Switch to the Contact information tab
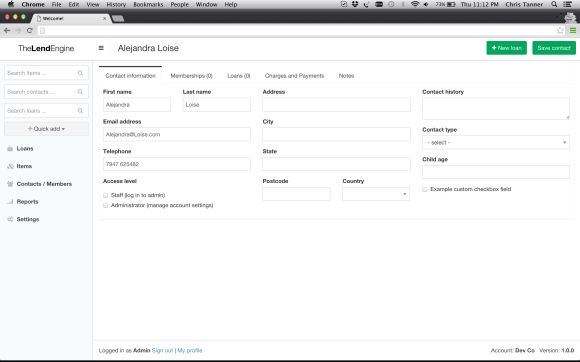This screenshot has width=580, height=362. click(130, 75)
